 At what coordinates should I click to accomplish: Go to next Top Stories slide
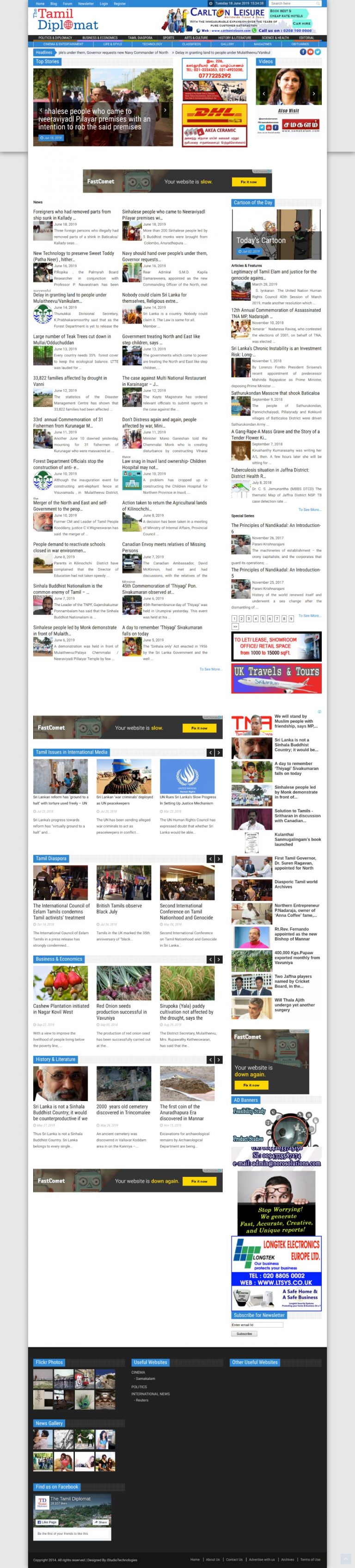tap(165, 111)
